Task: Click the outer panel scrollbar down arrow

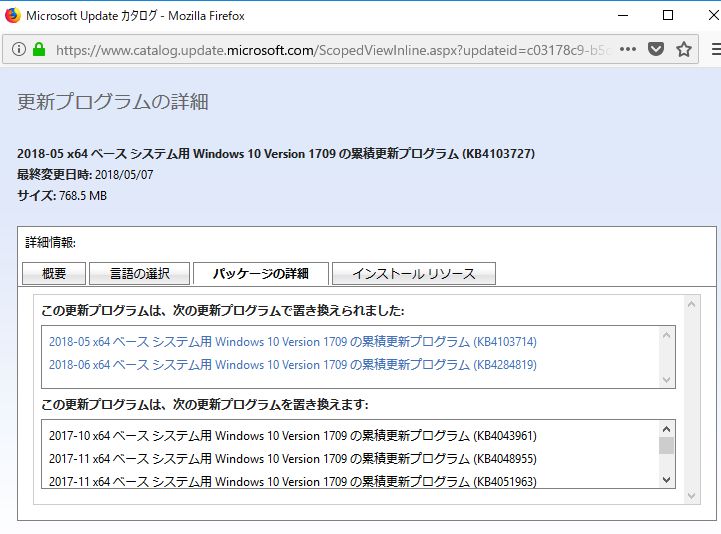Action: pos(691,496)
